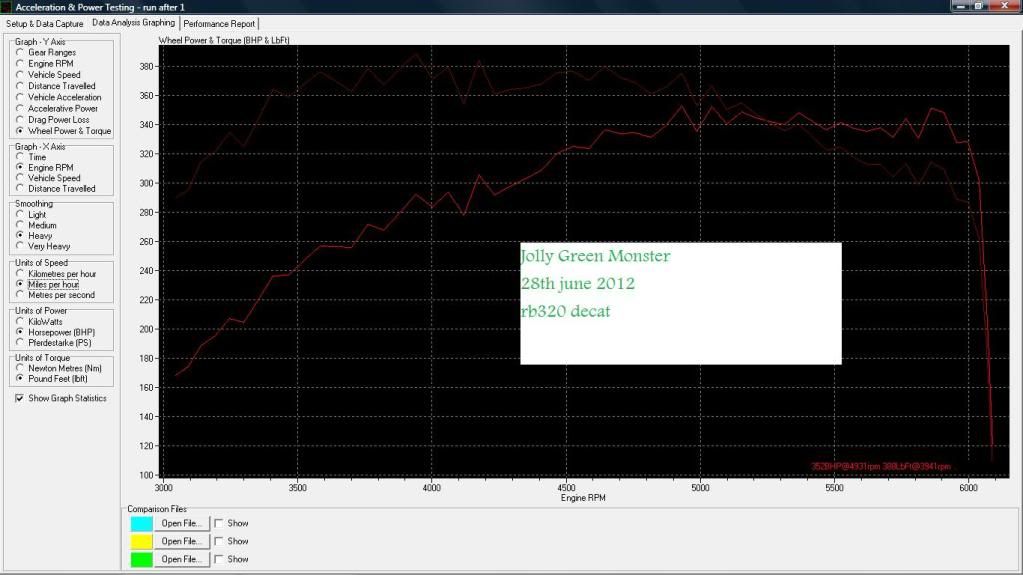This screenshot has height=575, width=1023.
Task: Switch to Setup & Data Capture tab
Action: [45, 23]
